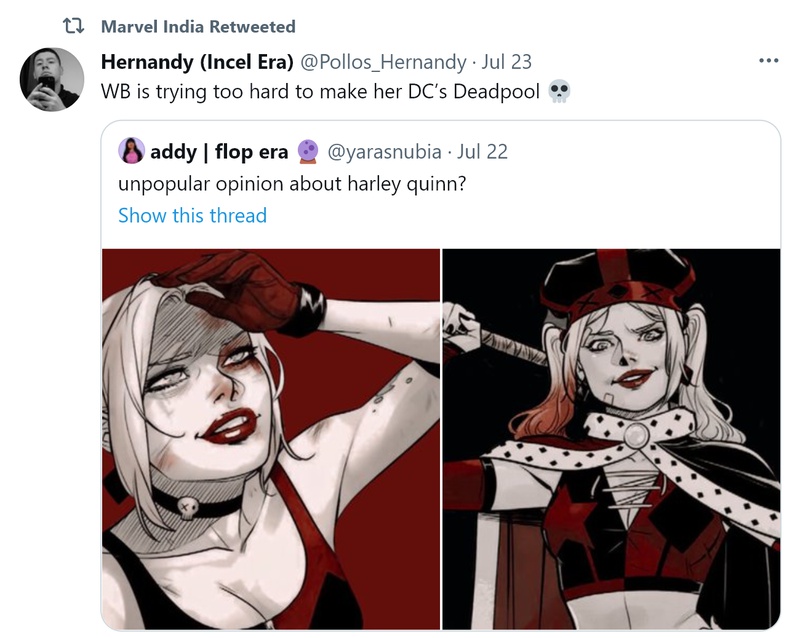The image size is (800, 638).
Task: Click the addy | flop era name
Action: coord(219,152)
